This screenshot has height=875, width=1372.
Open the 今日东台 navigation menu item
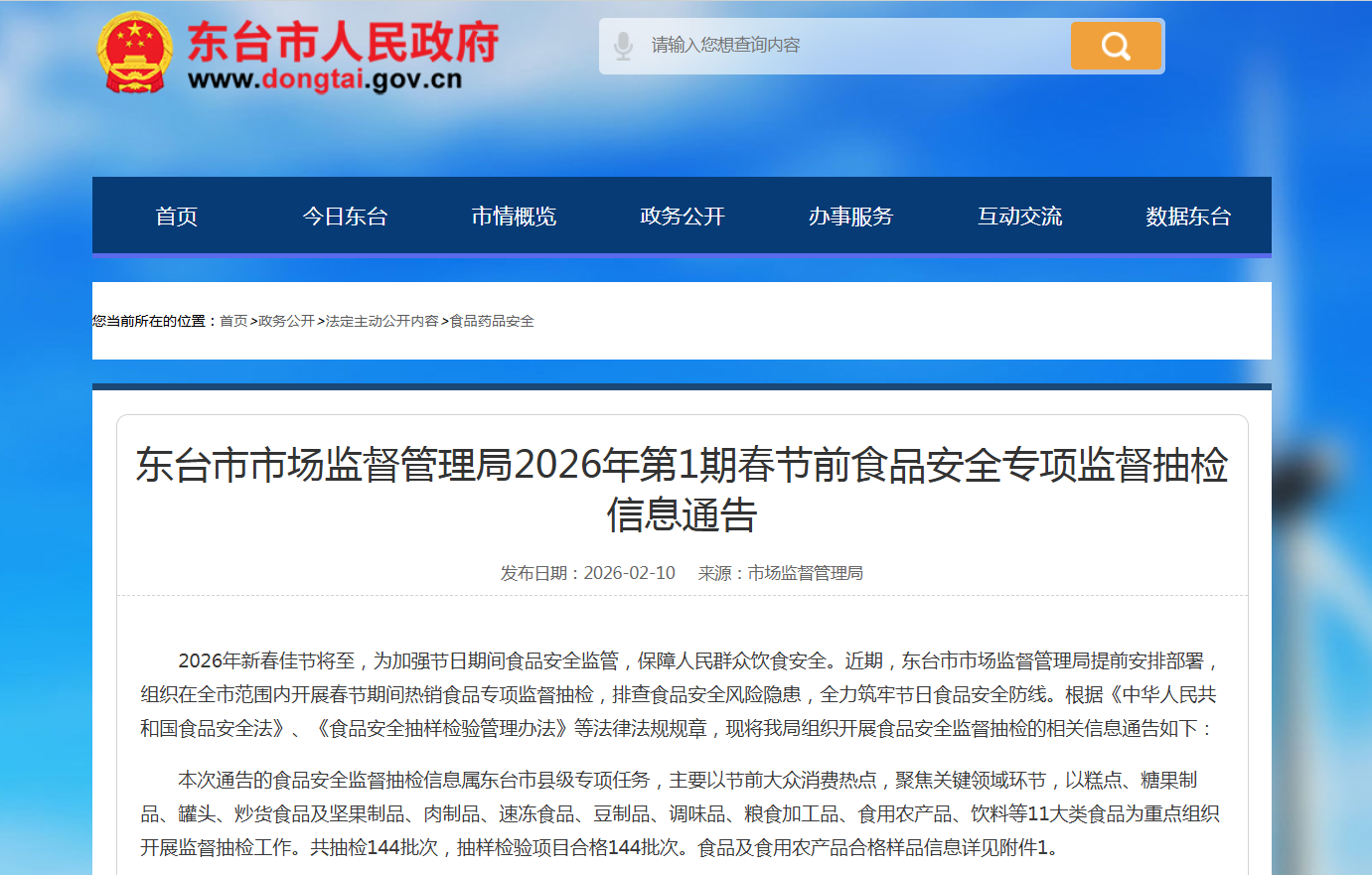tap(345, 217)
